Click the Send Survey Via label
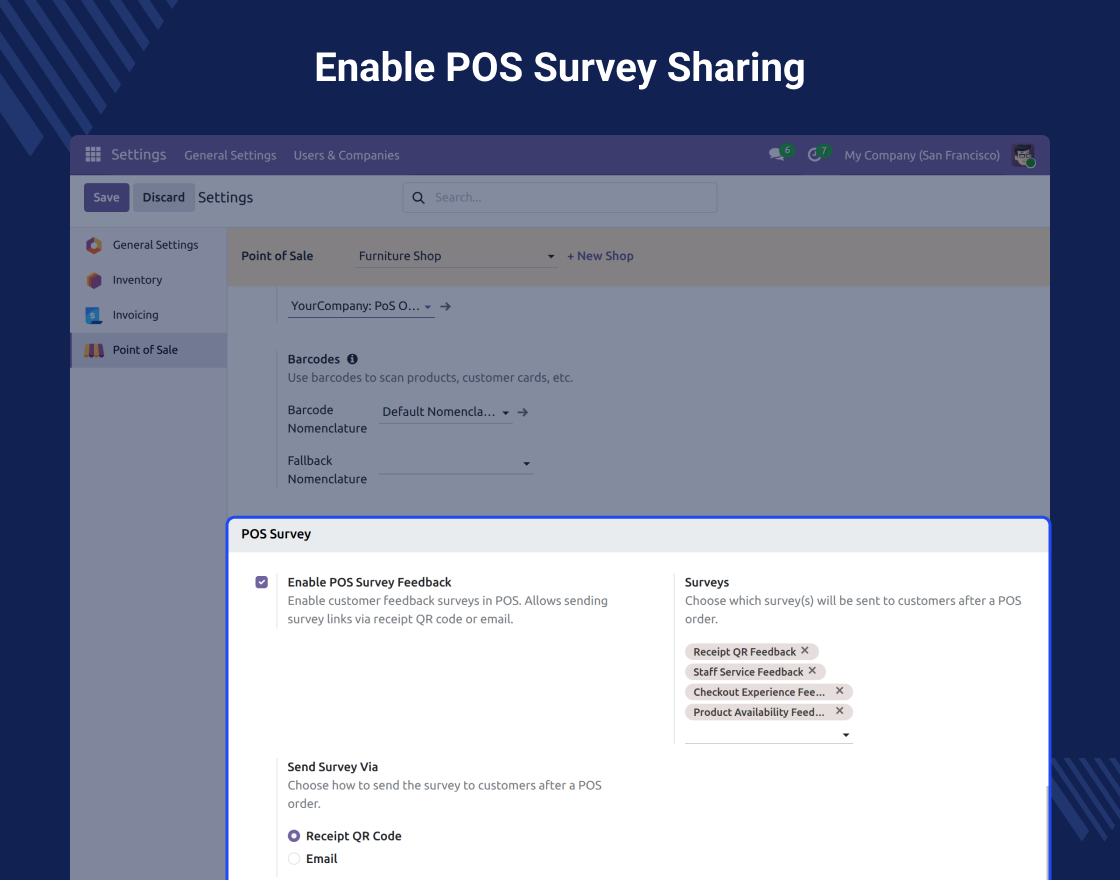Image resolution: width=1120 pixels, height=880 pixels. (x=332, y=766)
